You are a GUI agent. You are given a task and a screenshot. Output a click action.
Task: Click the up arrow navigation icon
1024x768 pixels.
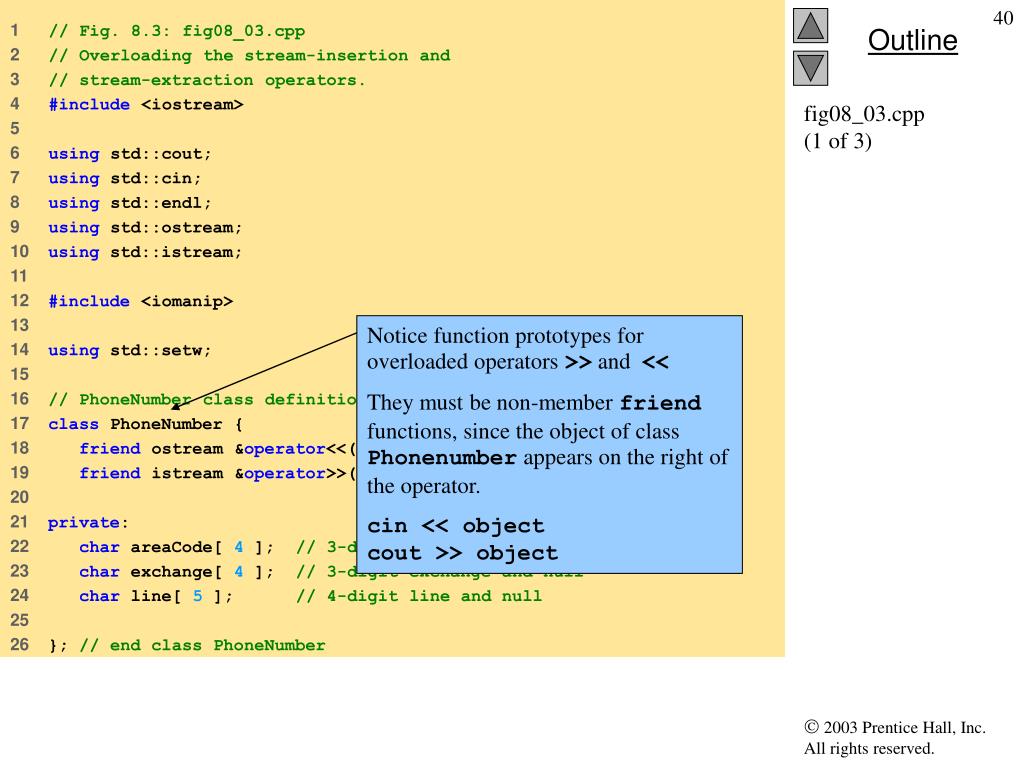812,26
